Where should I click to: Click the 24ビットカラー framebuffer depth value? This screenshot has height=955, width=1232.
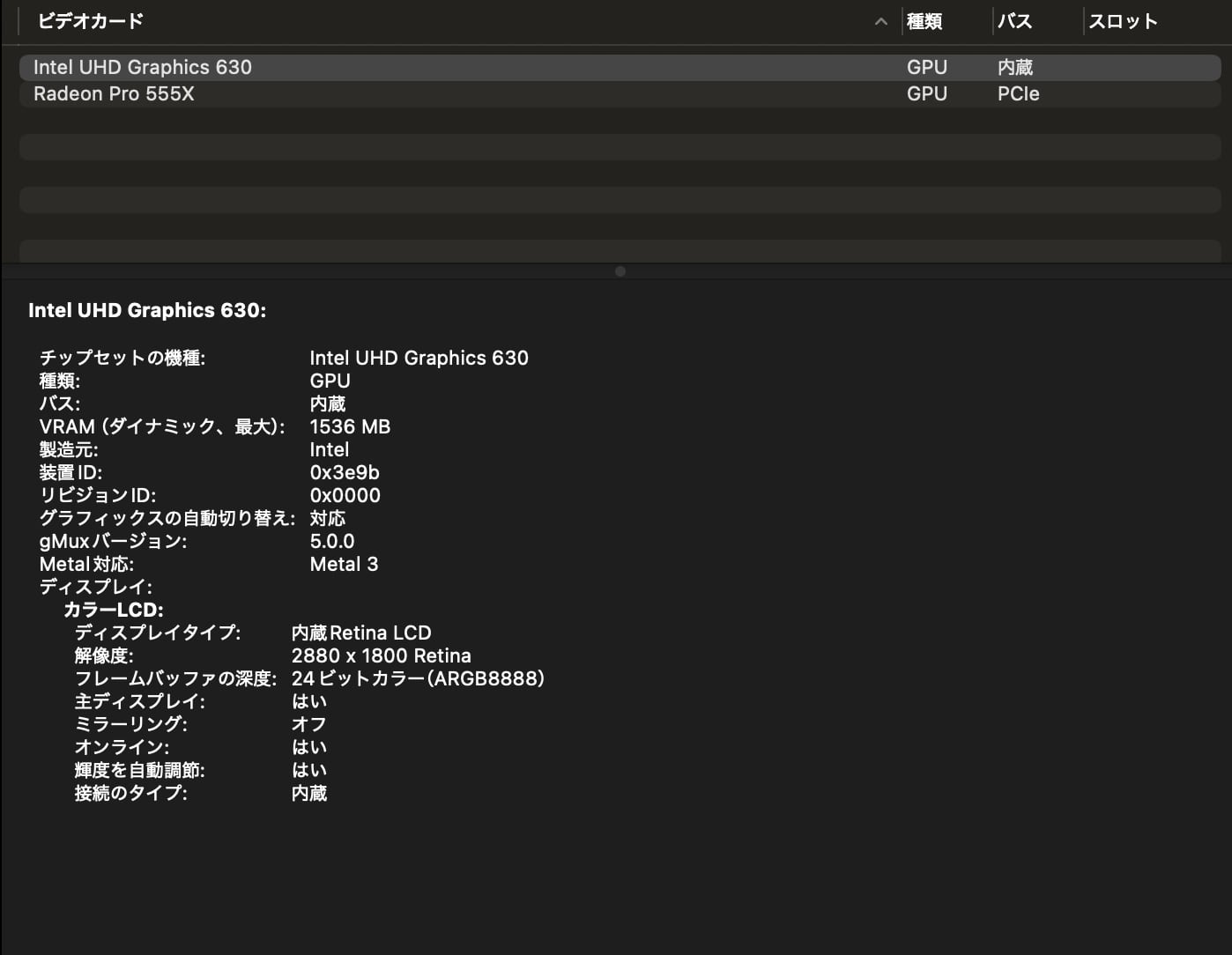coord(418,678)
